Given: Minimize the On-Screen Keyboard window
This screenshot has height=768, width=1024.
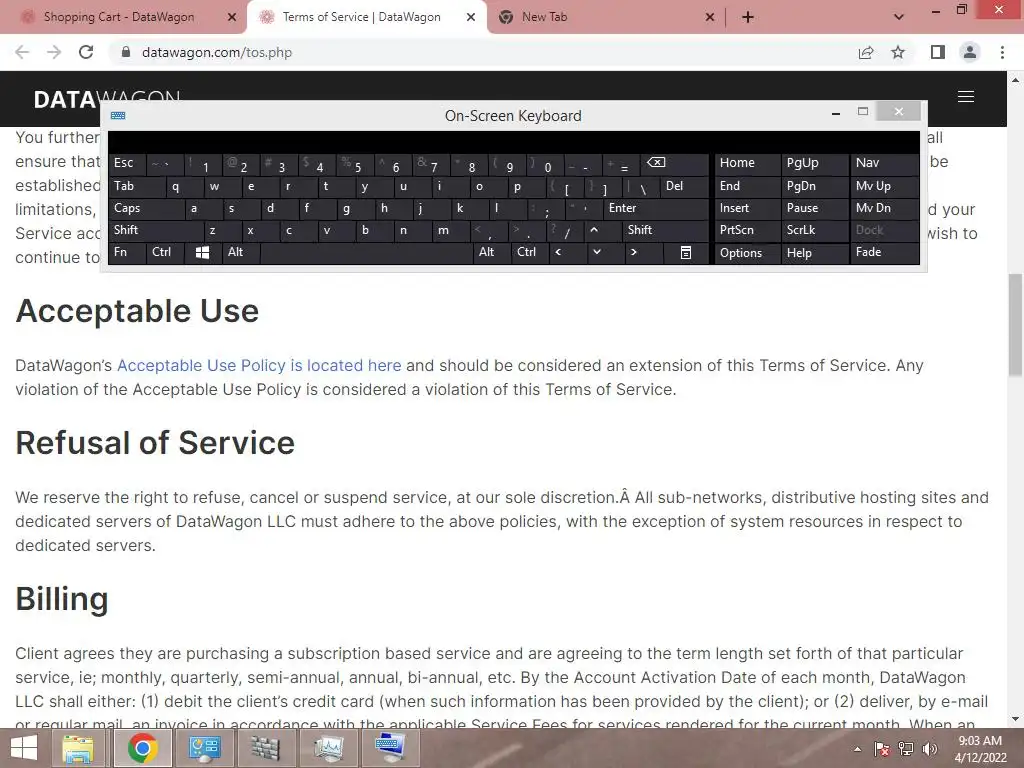Looking at the screenshot, I should (x=835, y=114).
